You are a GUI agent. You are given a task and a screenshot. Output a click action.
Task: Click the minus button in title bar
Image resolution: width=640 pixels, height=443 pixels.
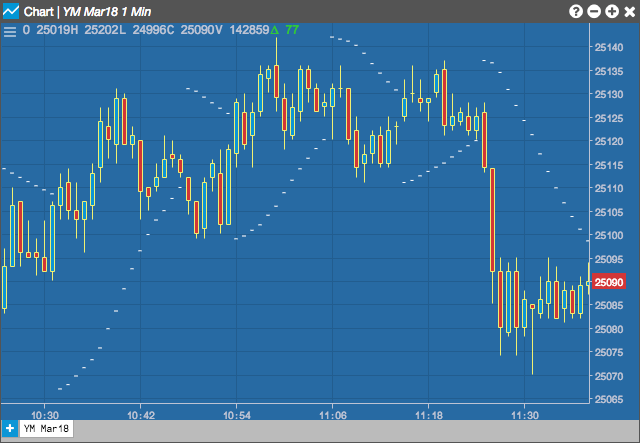coord(594,11)
